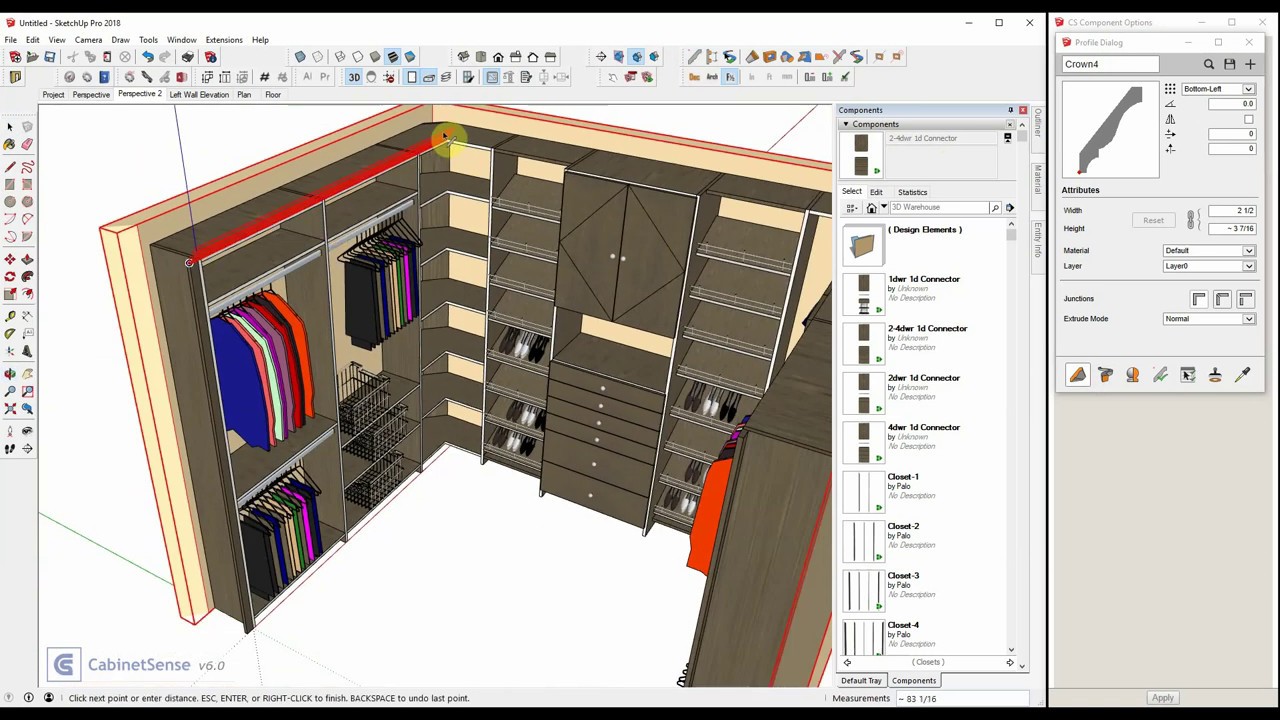
Task: Click the Reset button in Attributes
Action: point(1153,221)
